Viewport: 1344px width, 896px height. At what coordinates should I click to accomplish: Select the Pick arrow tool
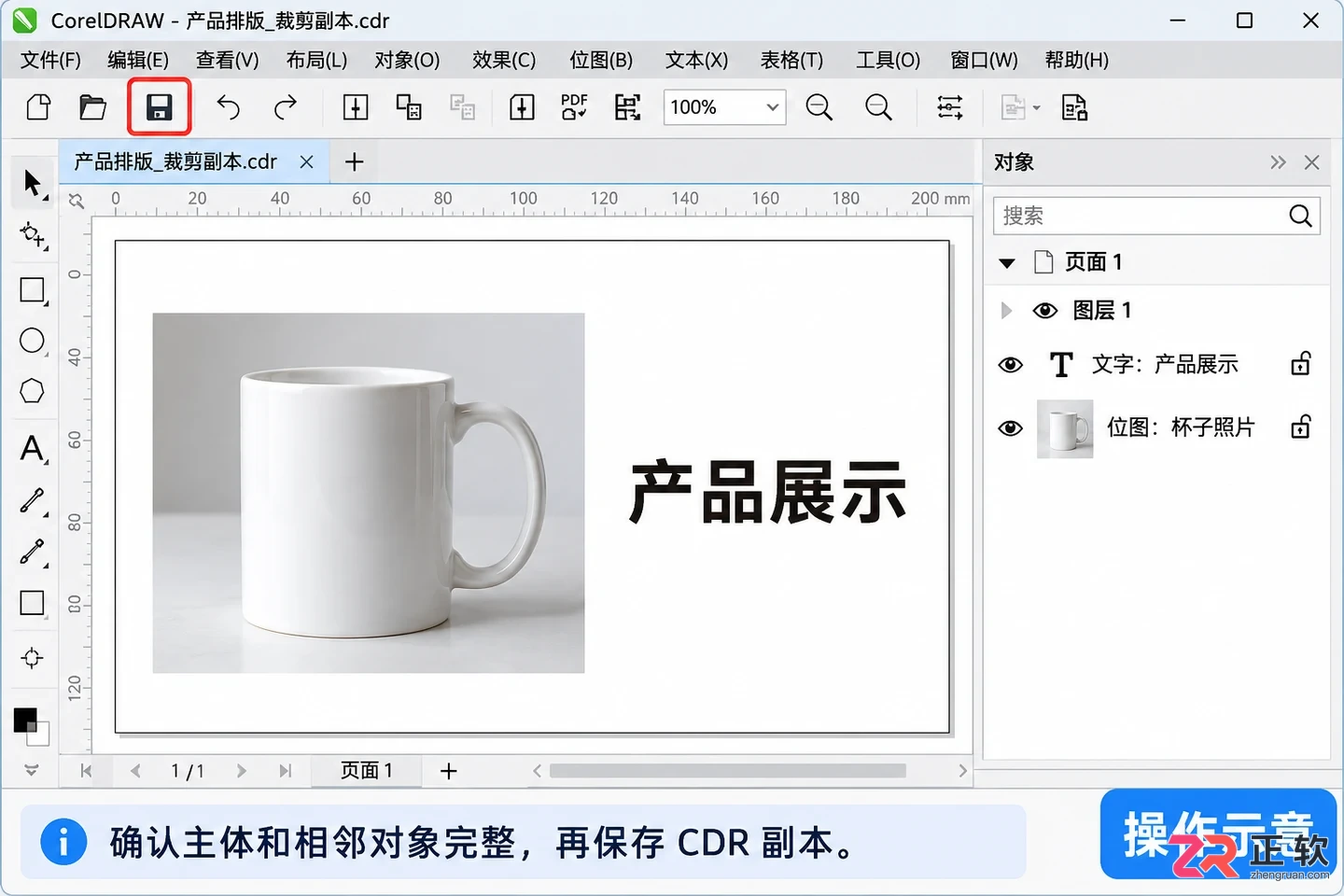tap(33, 183)
